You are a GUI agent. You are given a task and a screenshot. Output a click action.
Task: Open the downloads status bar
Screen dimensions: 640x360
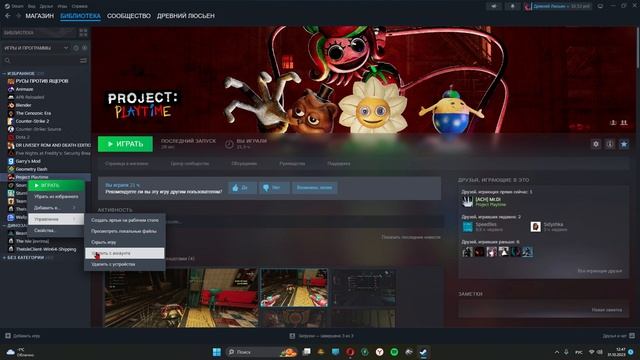coord(321,336)
